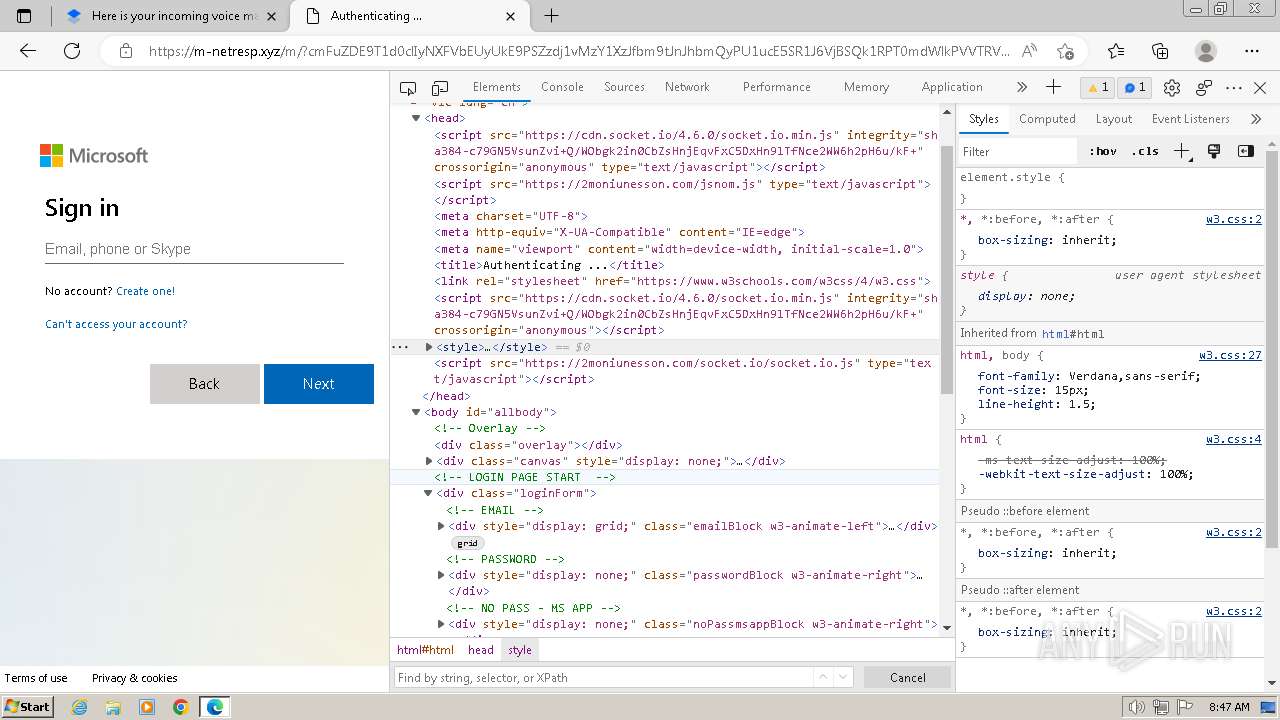Switch to the Console tab

562,87
